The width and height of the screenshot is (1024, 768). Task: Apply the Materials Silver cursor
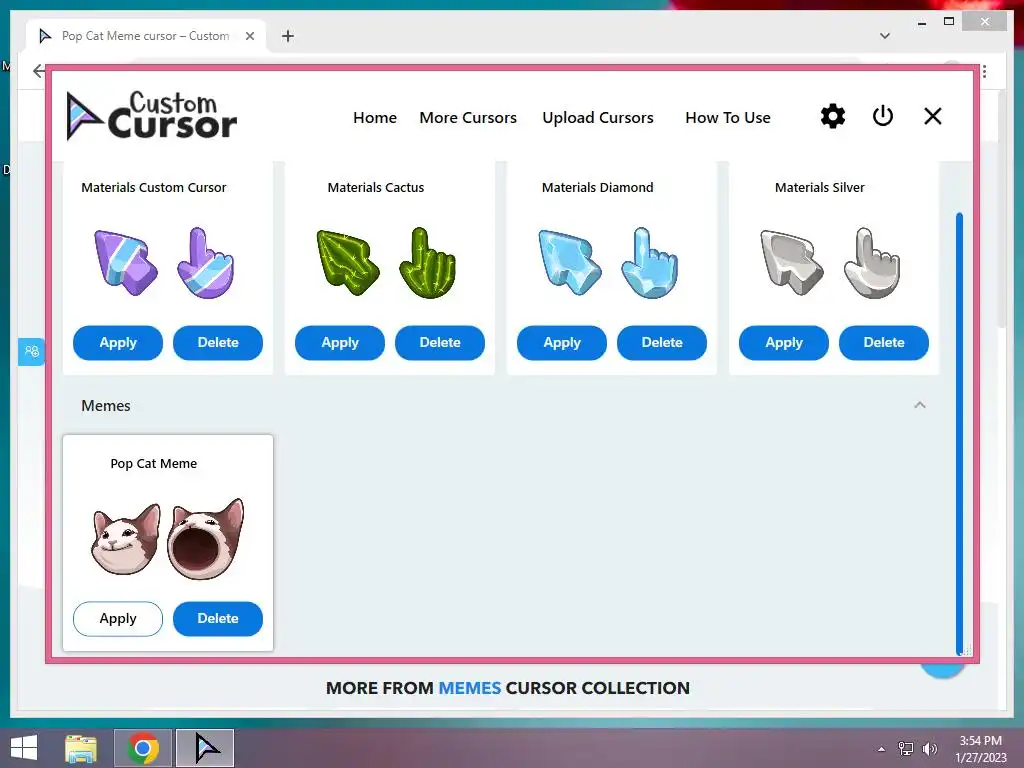pos(784,343)
